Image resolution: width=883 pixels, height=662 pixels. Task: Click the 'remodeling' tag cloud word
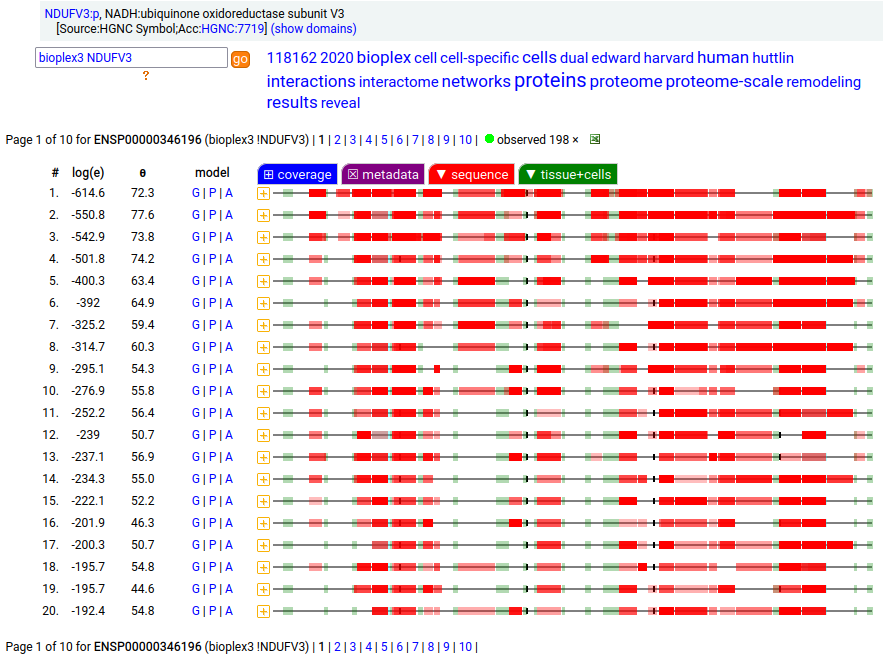823,82
